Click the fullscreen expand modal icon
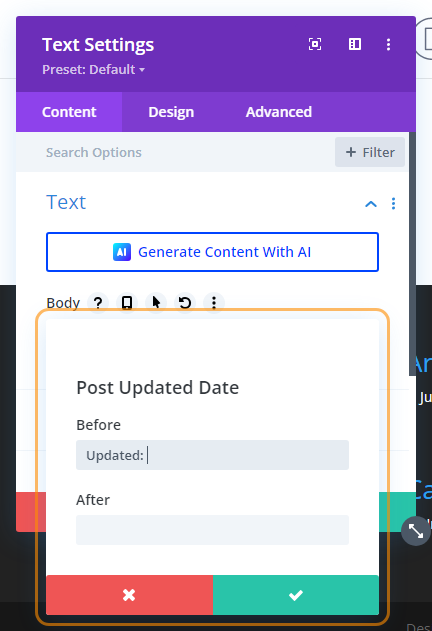The height and width of the screenshot is (631, 432). click(x=315, y=44)
